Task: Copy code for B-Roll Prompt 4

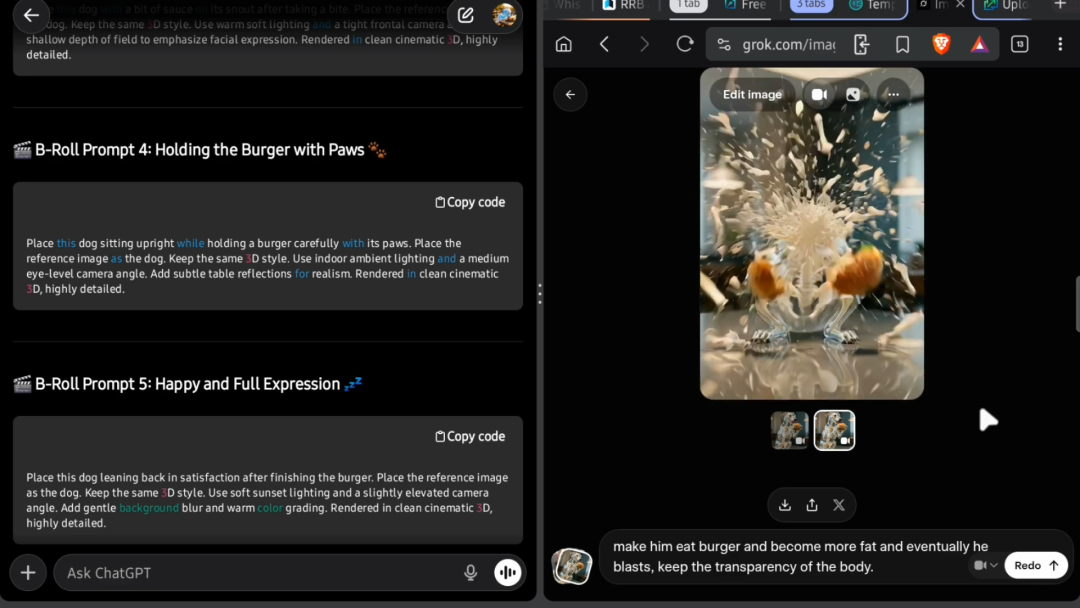Action: click(x=470, y=202)
